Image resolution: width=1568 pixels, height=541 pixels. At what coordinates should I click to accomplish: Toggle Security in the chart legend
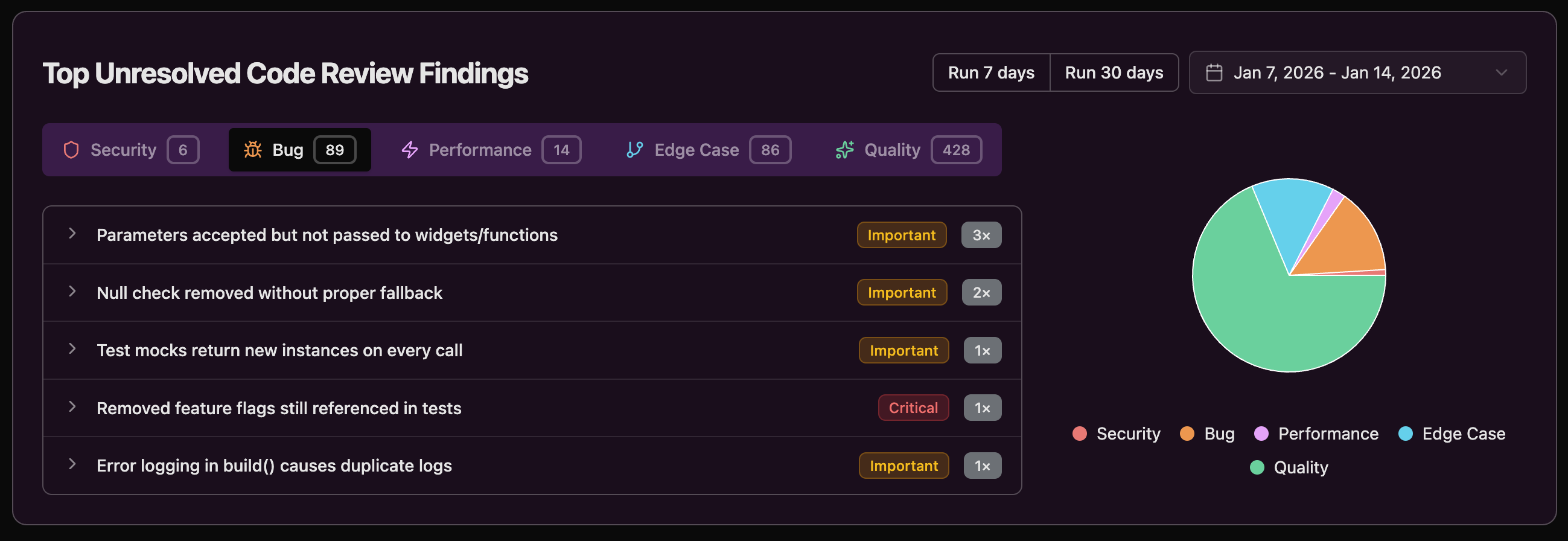coord(1117,434)
